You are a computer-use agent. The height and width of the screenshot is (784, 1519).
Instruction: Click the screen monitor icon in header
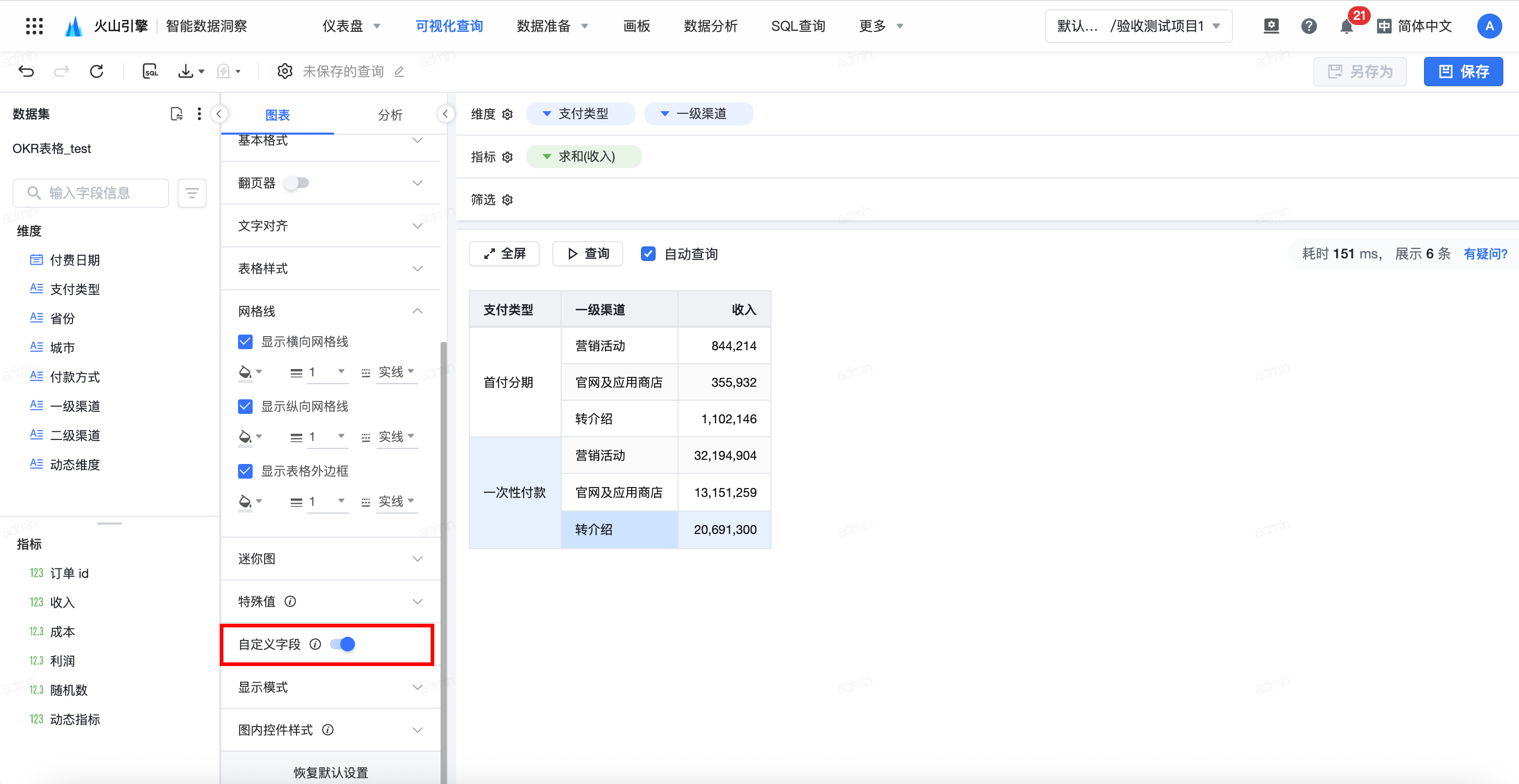pyautogui.click(x=1271, y=26)
